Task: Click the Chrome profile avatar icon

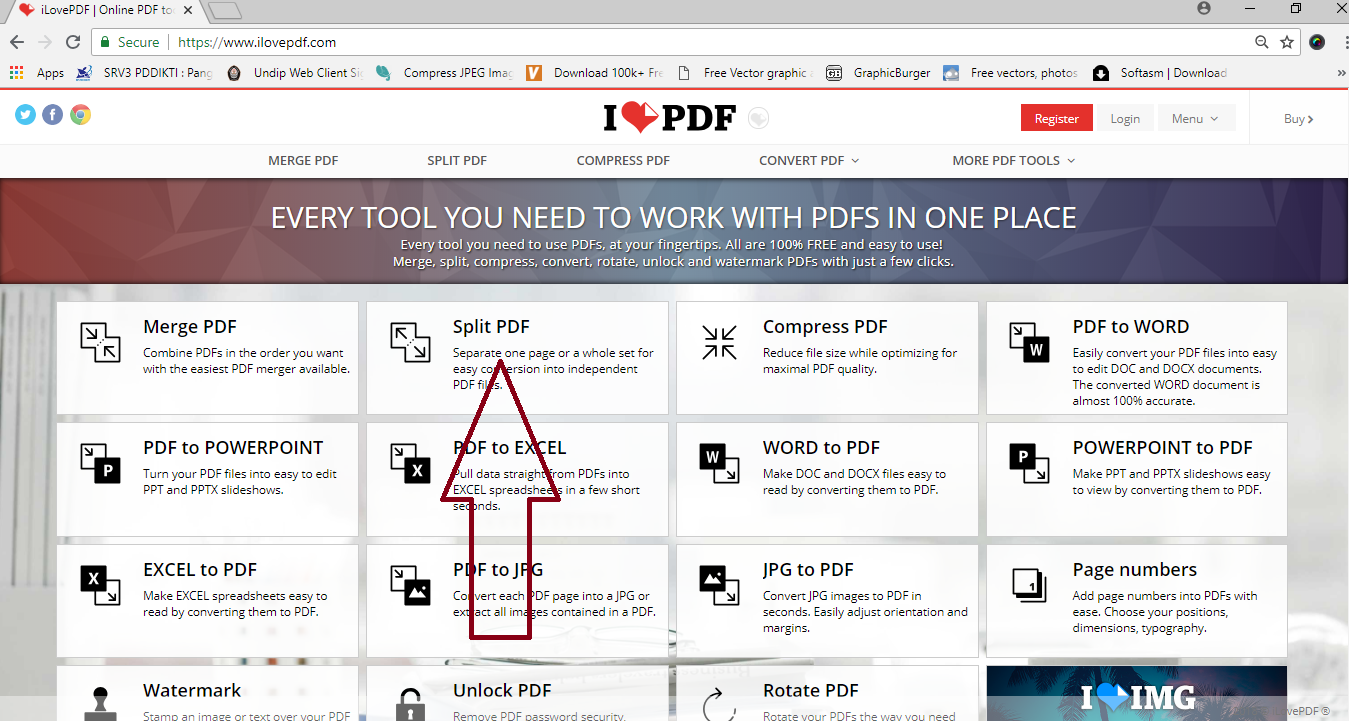Action: click(1204, 8)
